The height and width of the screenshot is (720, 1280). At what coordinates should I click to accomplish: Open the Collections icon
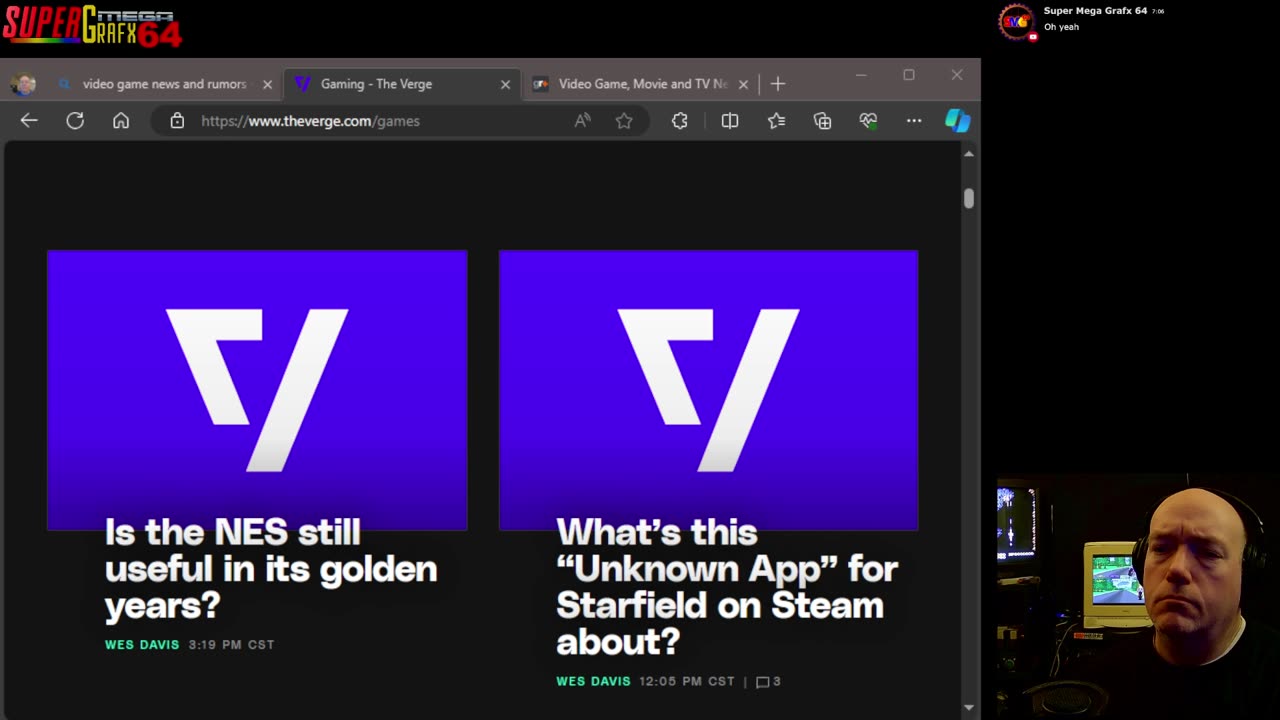[822, 121]
